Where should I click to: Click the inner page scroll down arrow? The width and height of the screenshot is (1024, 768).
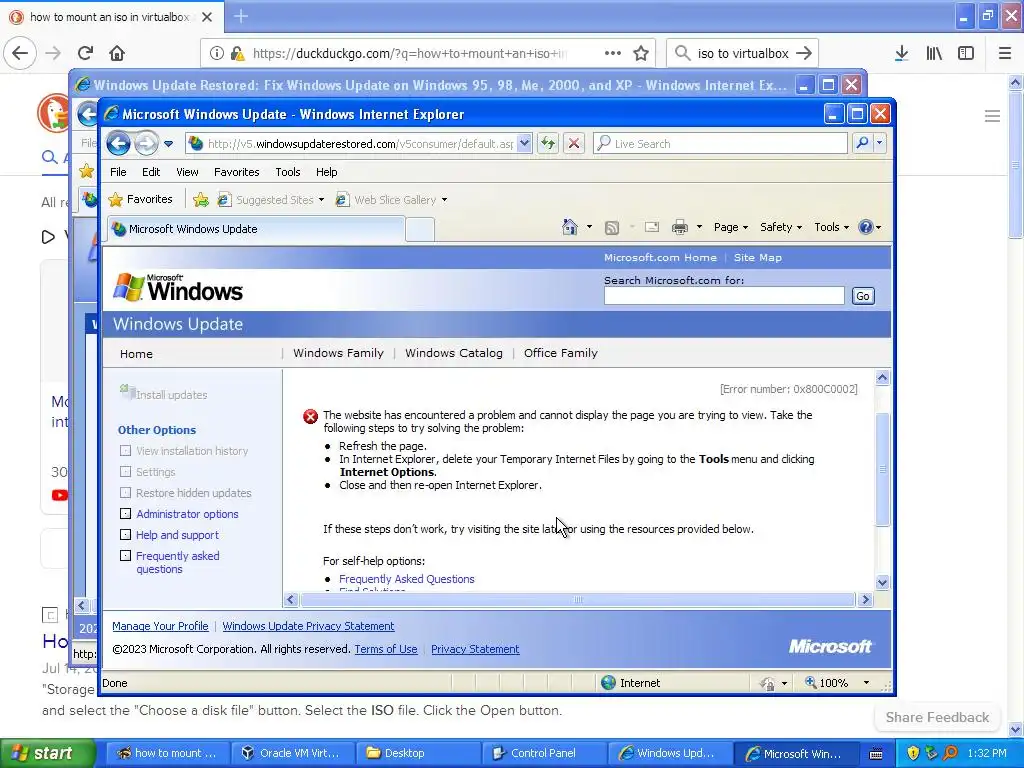pyautogui.click(x=882, y=583)
